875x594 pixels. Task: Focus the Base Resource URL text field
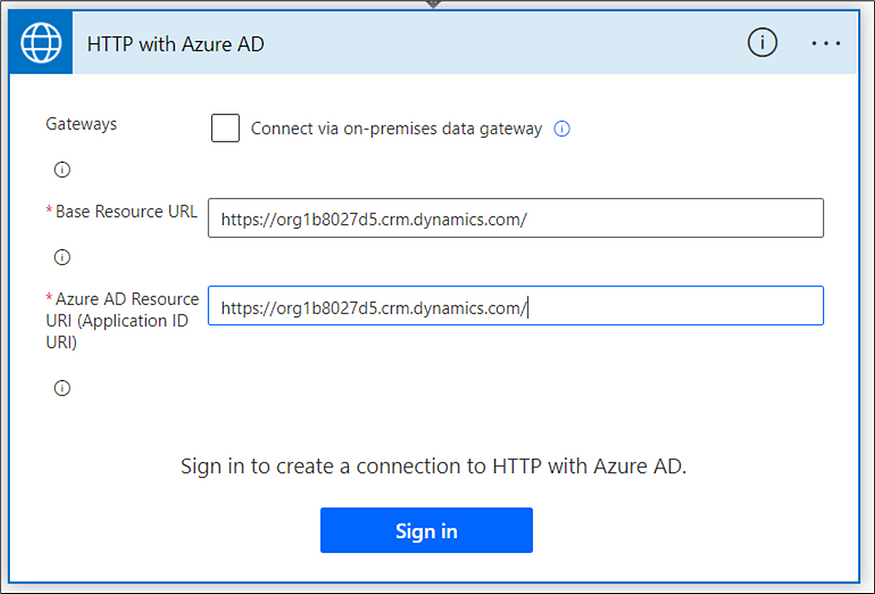(516, 218)
